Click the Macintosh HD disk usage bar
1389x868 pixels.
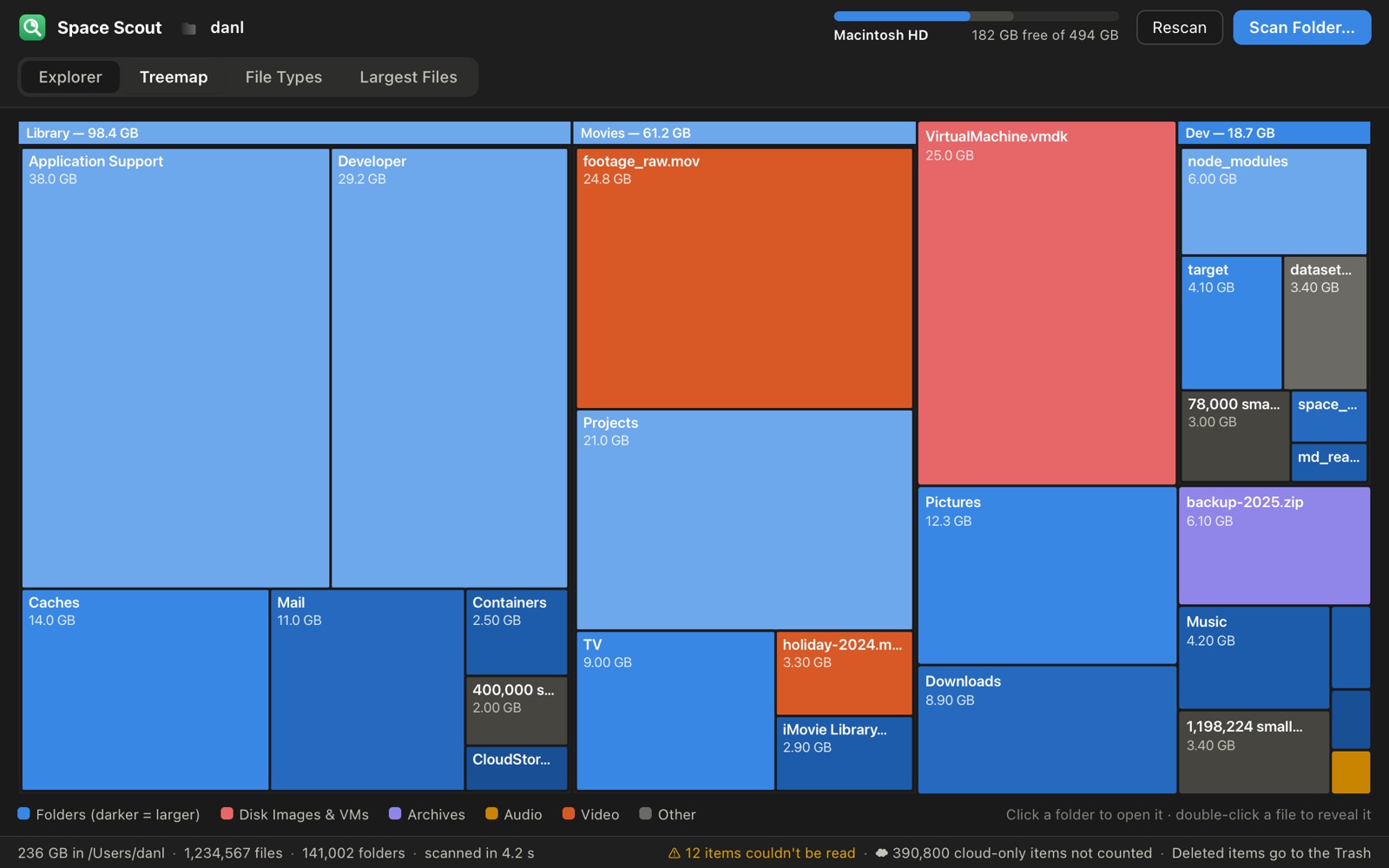tap(976, 16)
